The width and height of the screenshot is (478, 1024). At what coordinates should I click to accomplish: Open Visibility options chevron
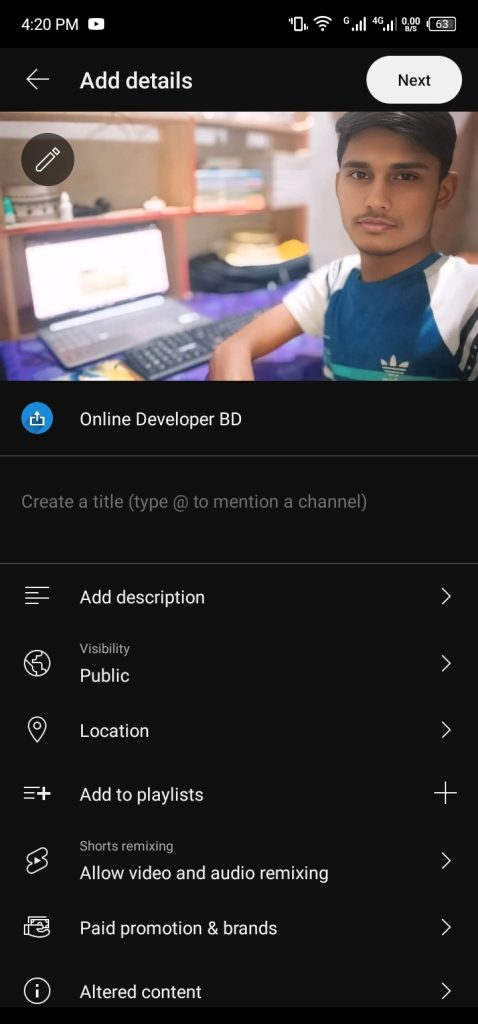click(446, 664)
